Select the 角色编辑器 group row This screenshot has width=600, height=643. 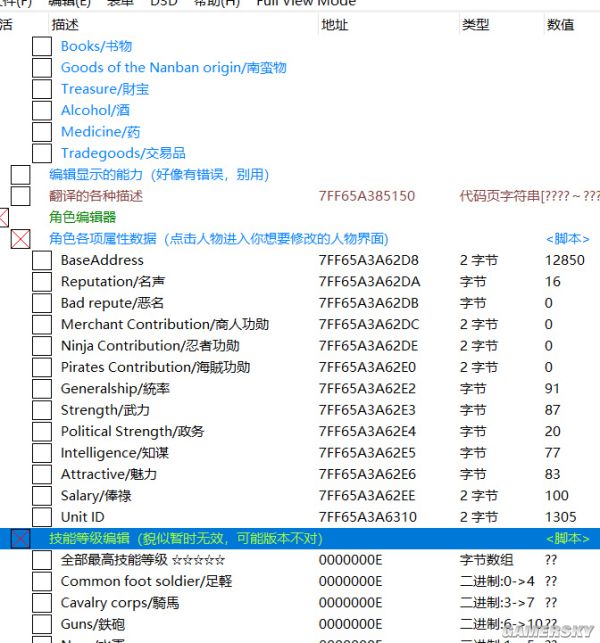pos(82,217)
